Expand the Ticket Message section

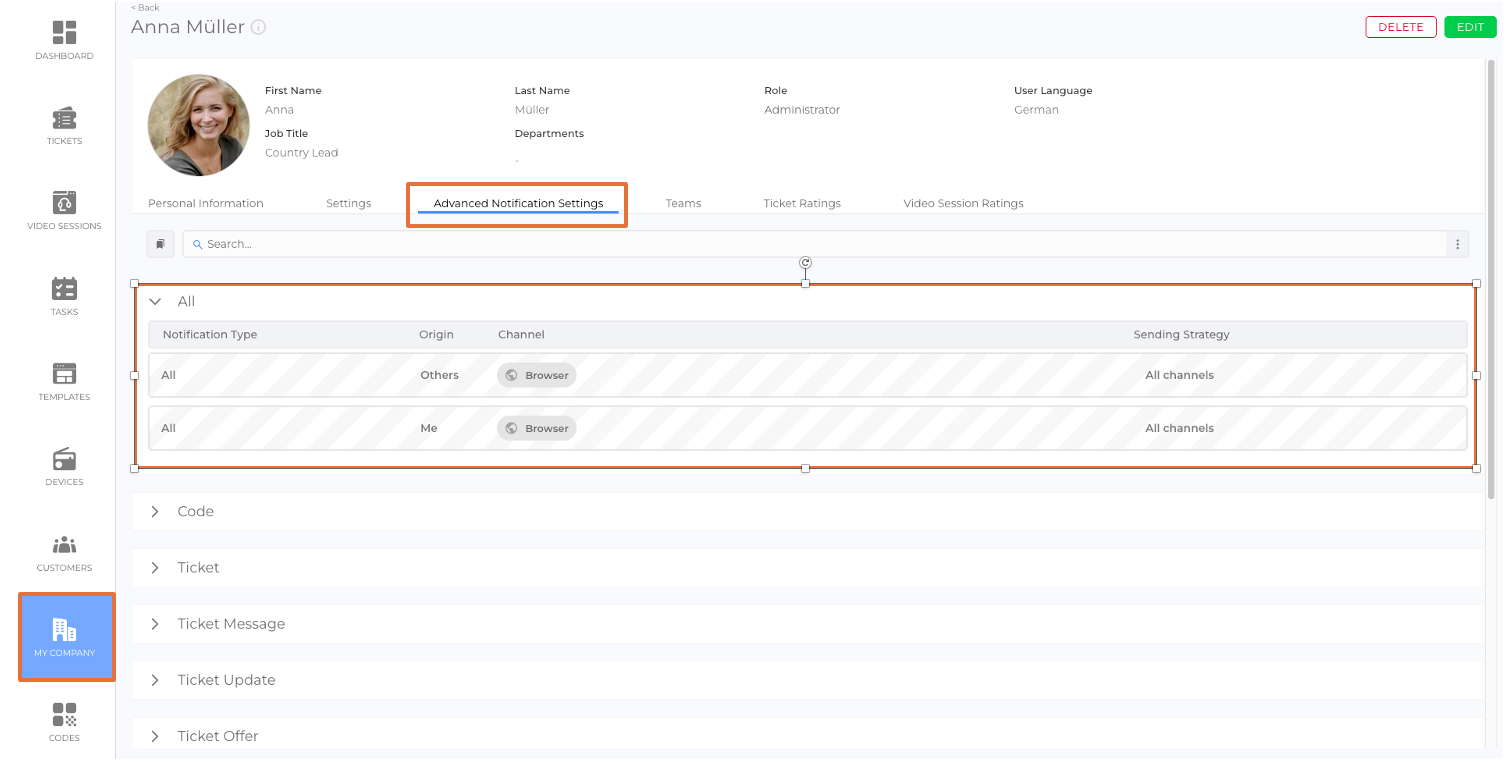click(155, 624)
